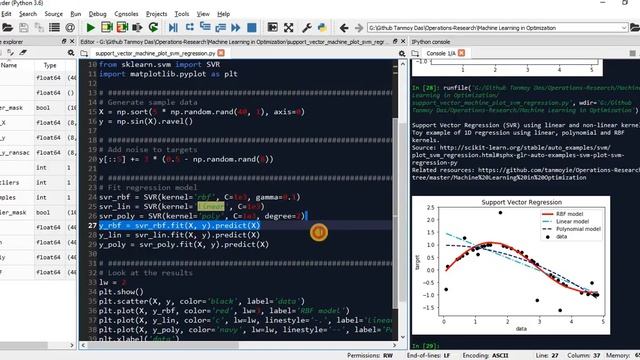Open Editor pane options search icon
This screenshot has height=360, width=640.
[402, 53]
